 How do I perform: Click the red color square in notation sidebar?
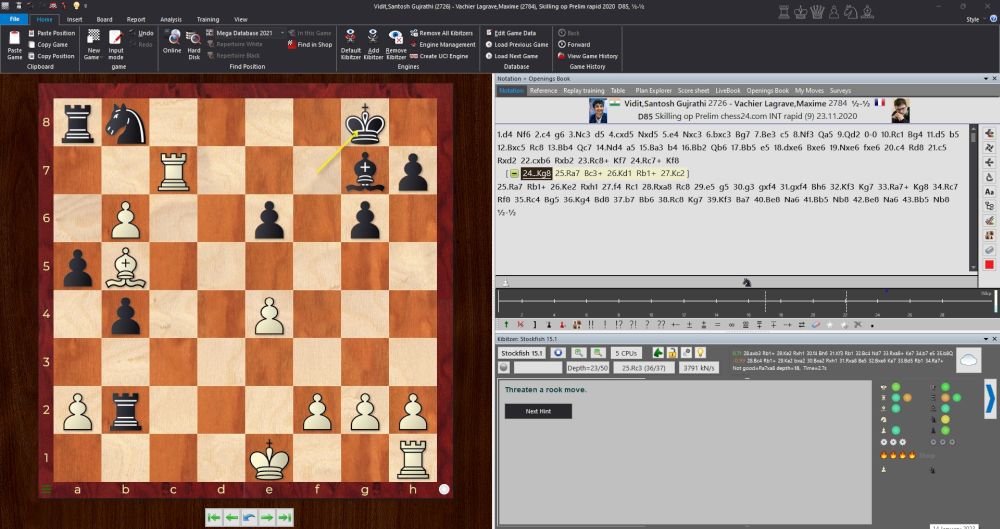click(989, 264)
